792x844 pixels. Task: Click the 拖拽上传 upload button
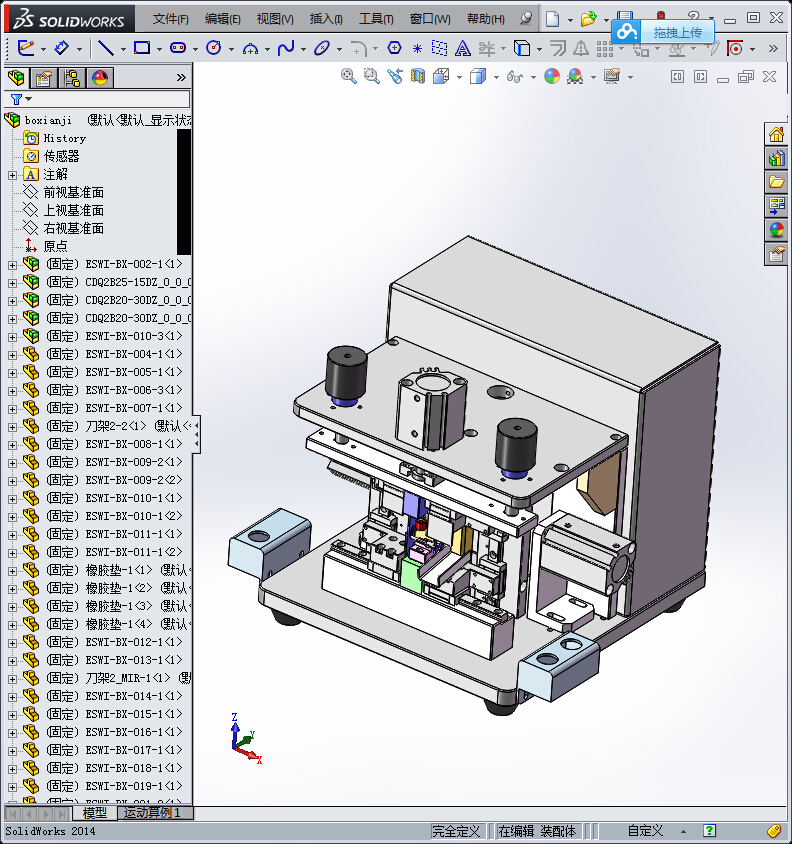[664, 32]
